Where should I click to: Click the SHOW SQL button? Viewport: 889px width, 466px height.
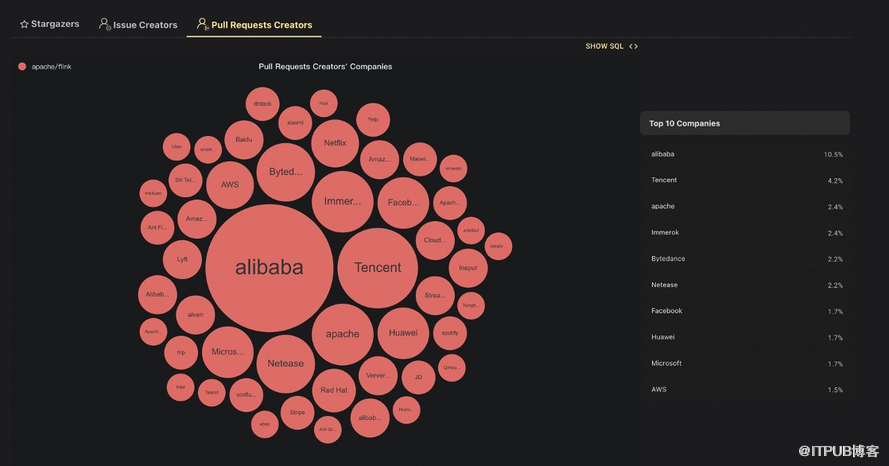pos(612,46)
